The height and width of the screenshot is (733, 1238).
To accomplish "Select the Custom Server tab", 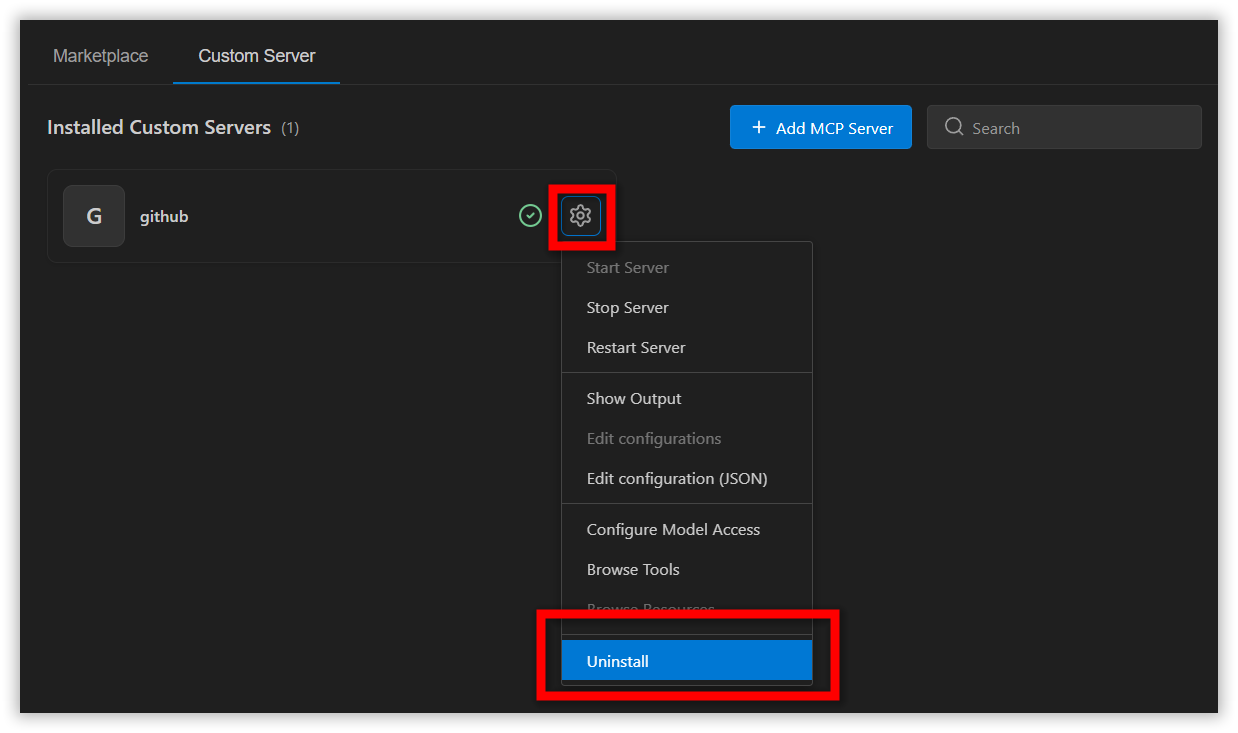I will [256, 56].
